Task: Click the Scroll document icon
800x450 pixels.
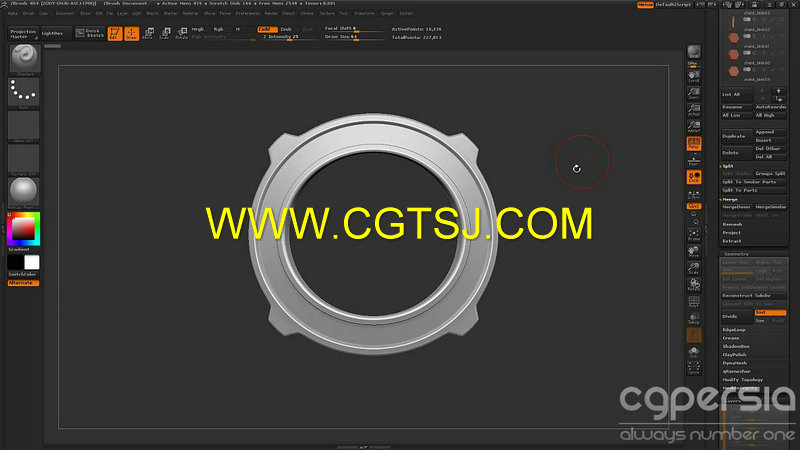Action: tap(694, 77)
